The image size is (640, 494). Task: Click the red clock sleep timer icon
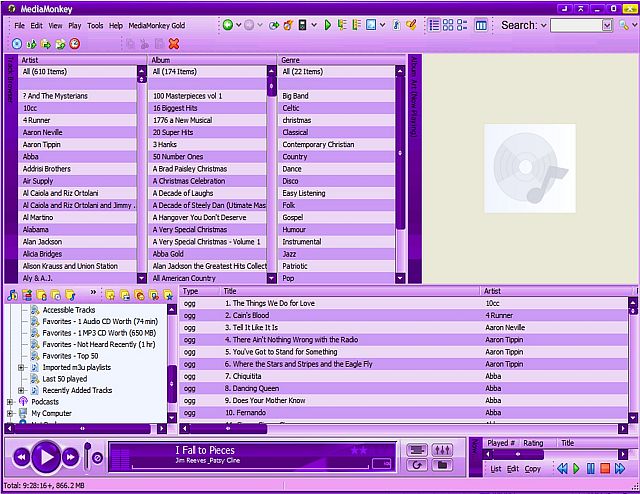[x=75, y=44]
